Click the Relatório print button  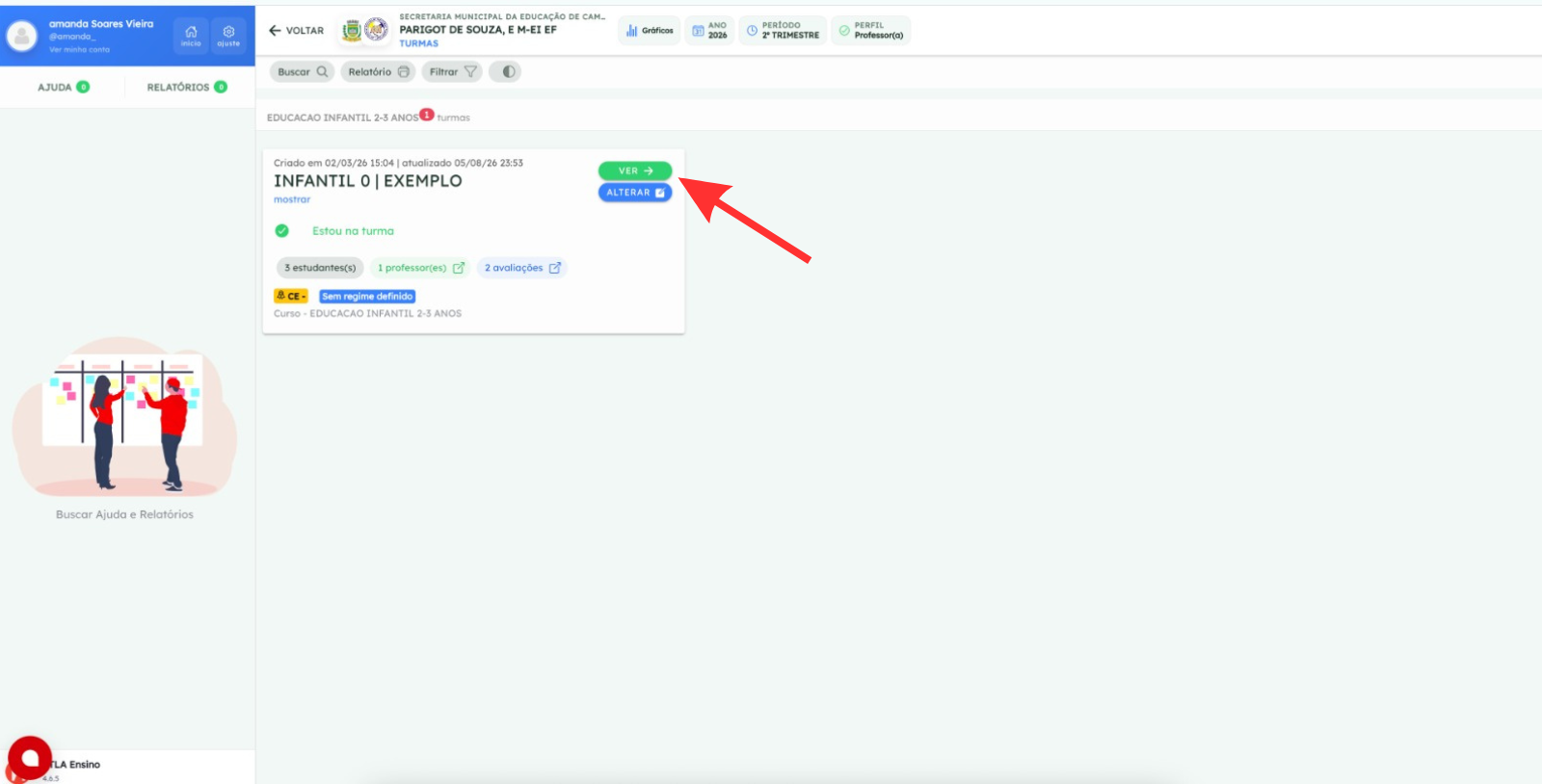(379, 72)
